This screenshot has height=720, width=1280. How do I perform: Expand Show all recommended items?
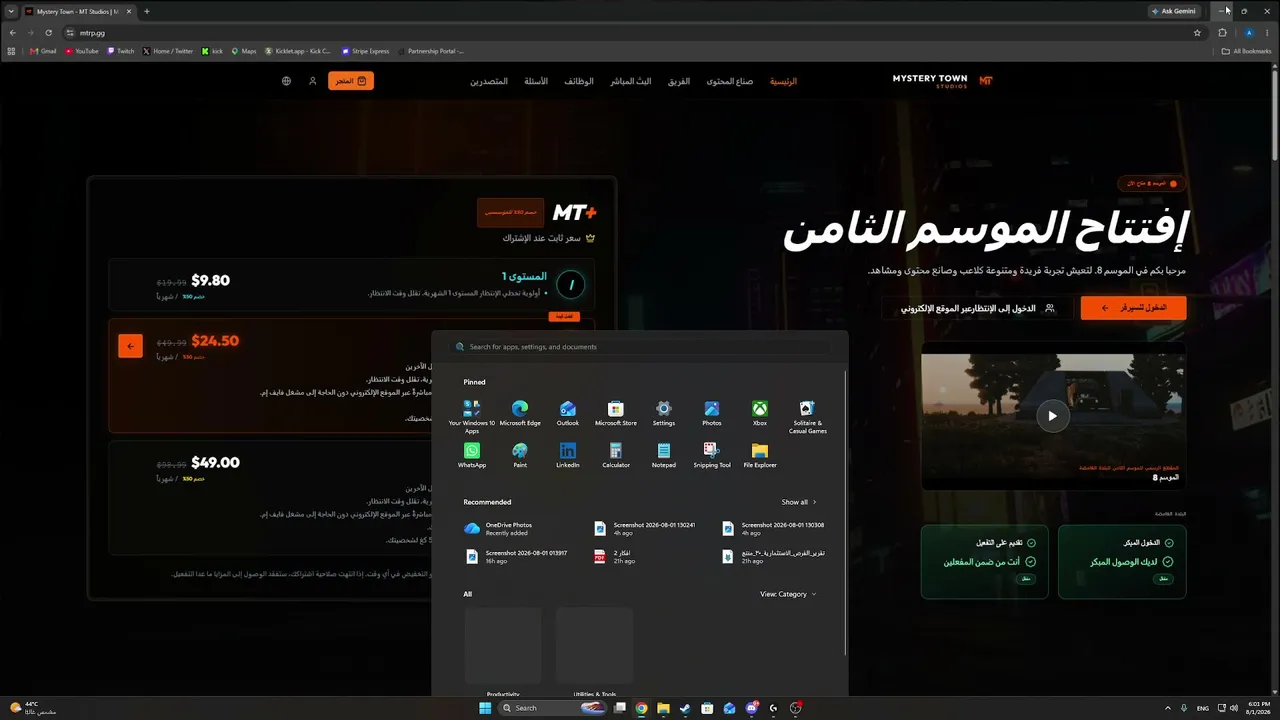(x=799, y=502)
